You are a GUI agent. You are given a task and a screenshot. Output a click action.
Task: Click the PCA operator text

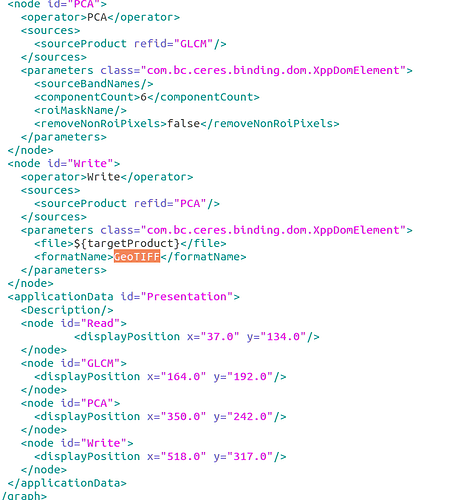pyautogui.click(x=97, y=17)
